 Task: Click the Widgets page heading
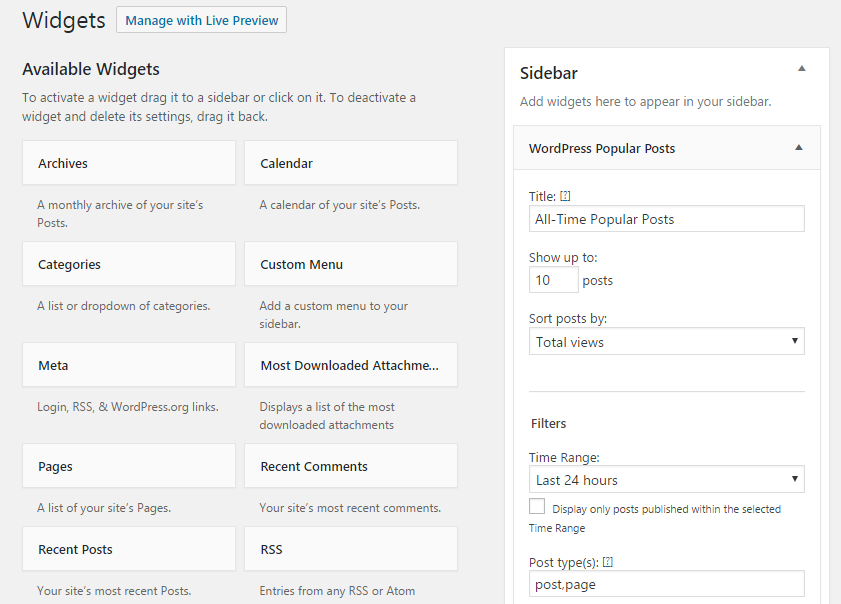click(x=64, y=20)
